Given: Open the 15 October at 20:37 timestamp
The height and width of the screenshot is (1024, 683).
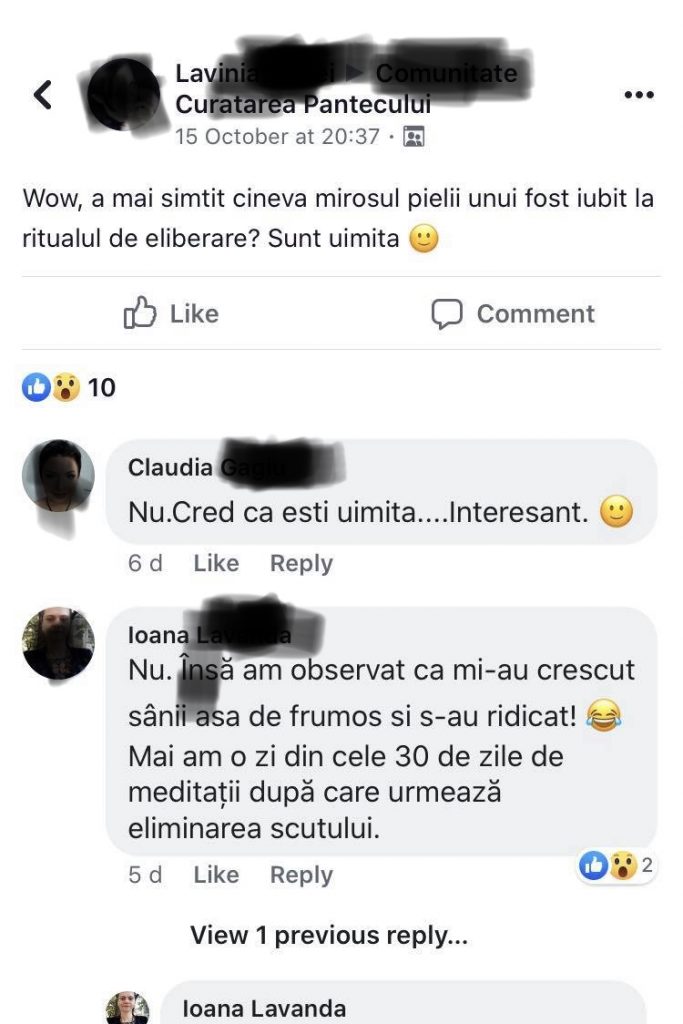Looking at the screenshot, I should pyautogui.click(x=277, y=136).
